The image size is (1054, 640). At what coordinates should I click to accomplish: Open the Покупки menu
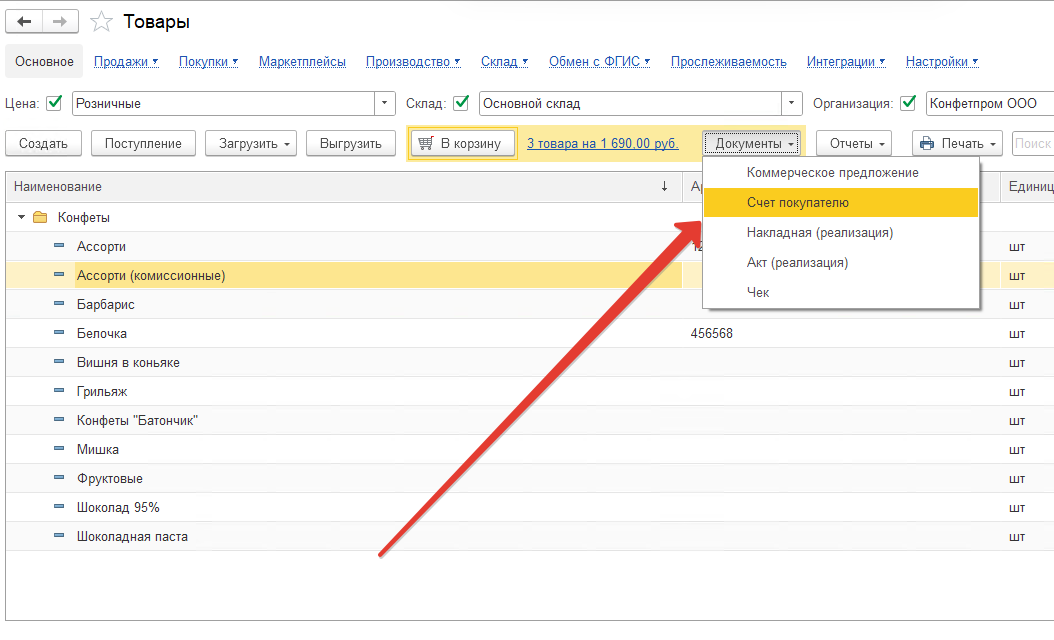208,61
